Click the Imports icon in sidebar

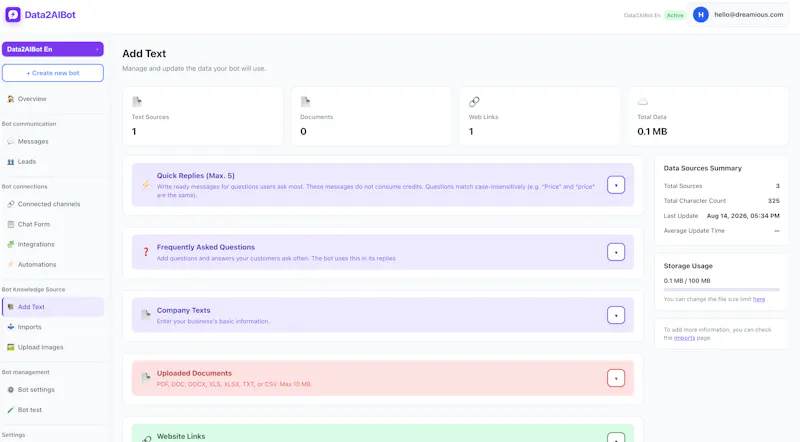pyautogui.click(x=11, y=327)
